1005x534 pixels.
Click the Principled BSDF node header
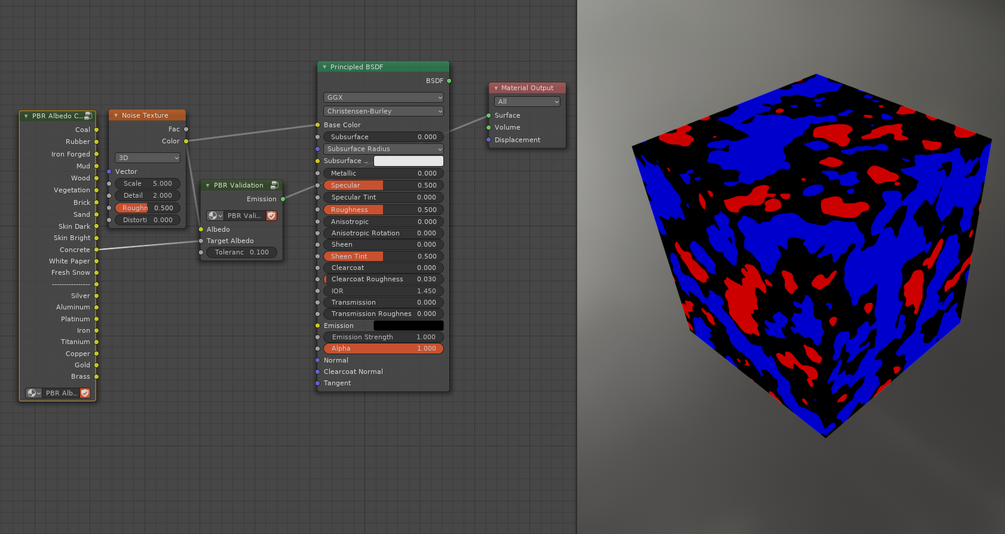click(x=383, y=67)
